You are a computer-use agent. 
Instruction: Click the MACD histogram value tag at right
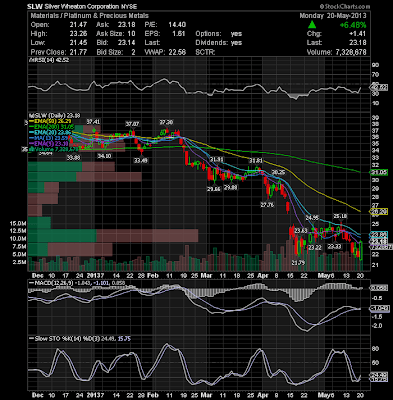pos(379,288)
